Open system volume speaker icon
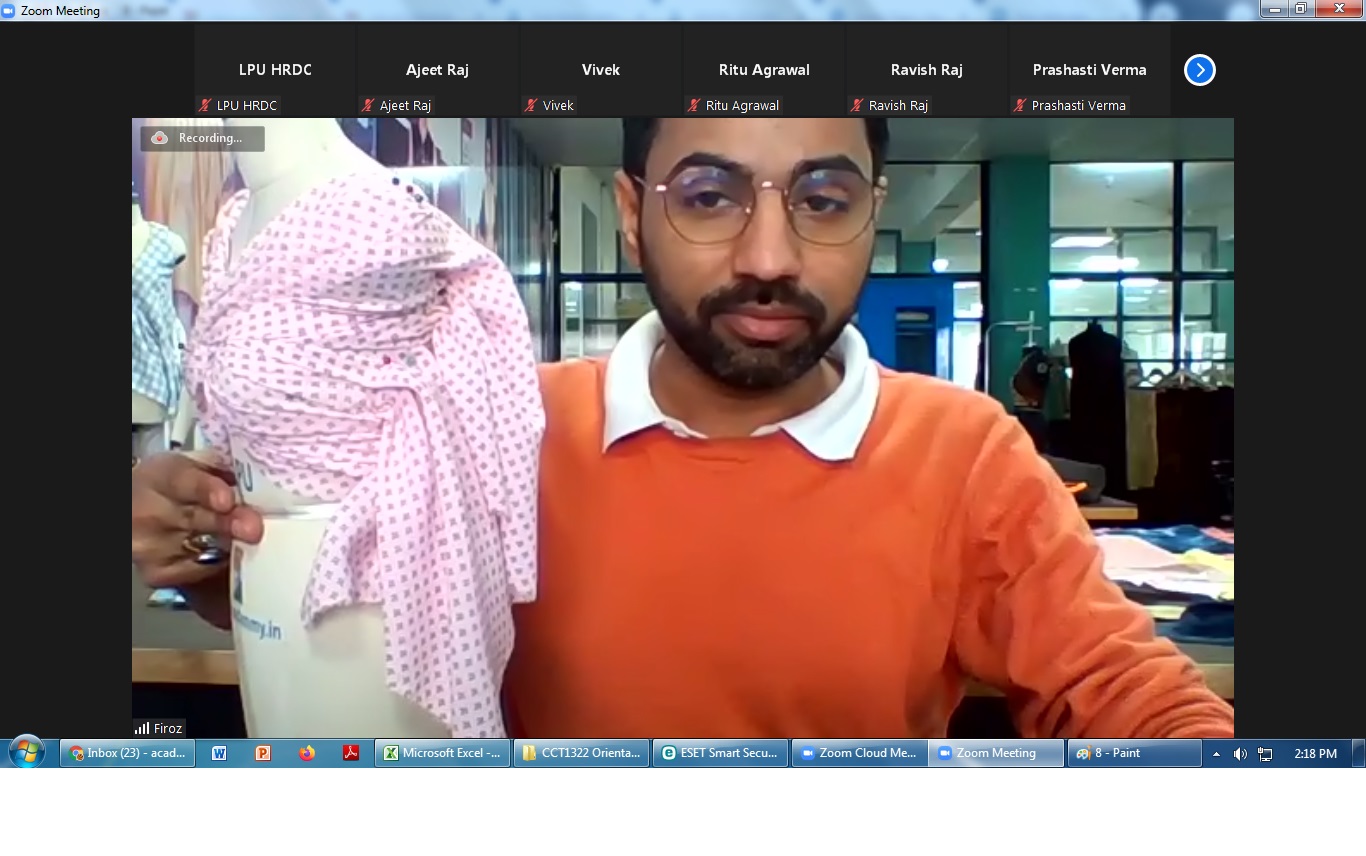 pos(1240,754)
